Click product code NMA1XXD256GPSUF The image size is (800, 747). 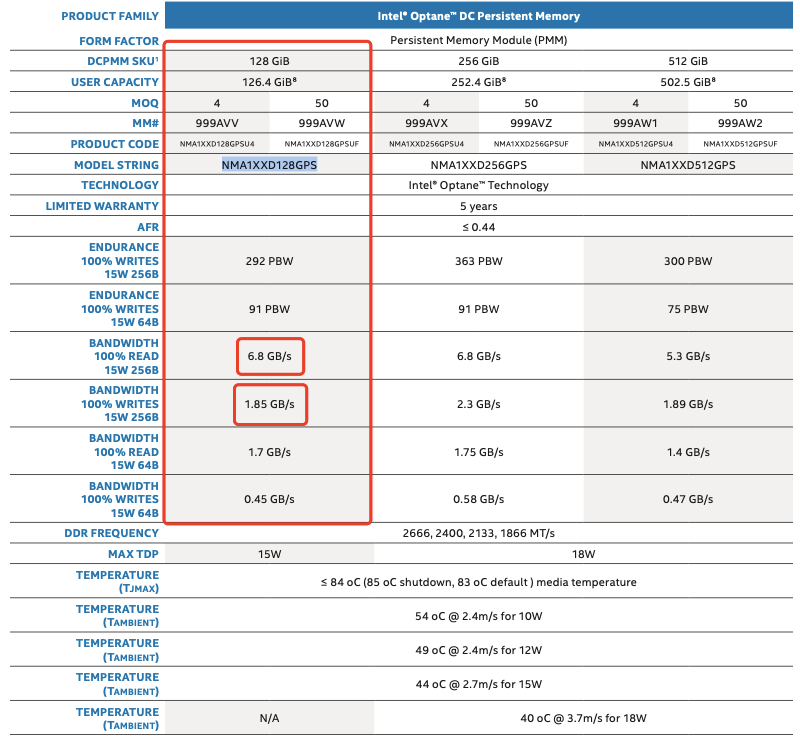531,144
